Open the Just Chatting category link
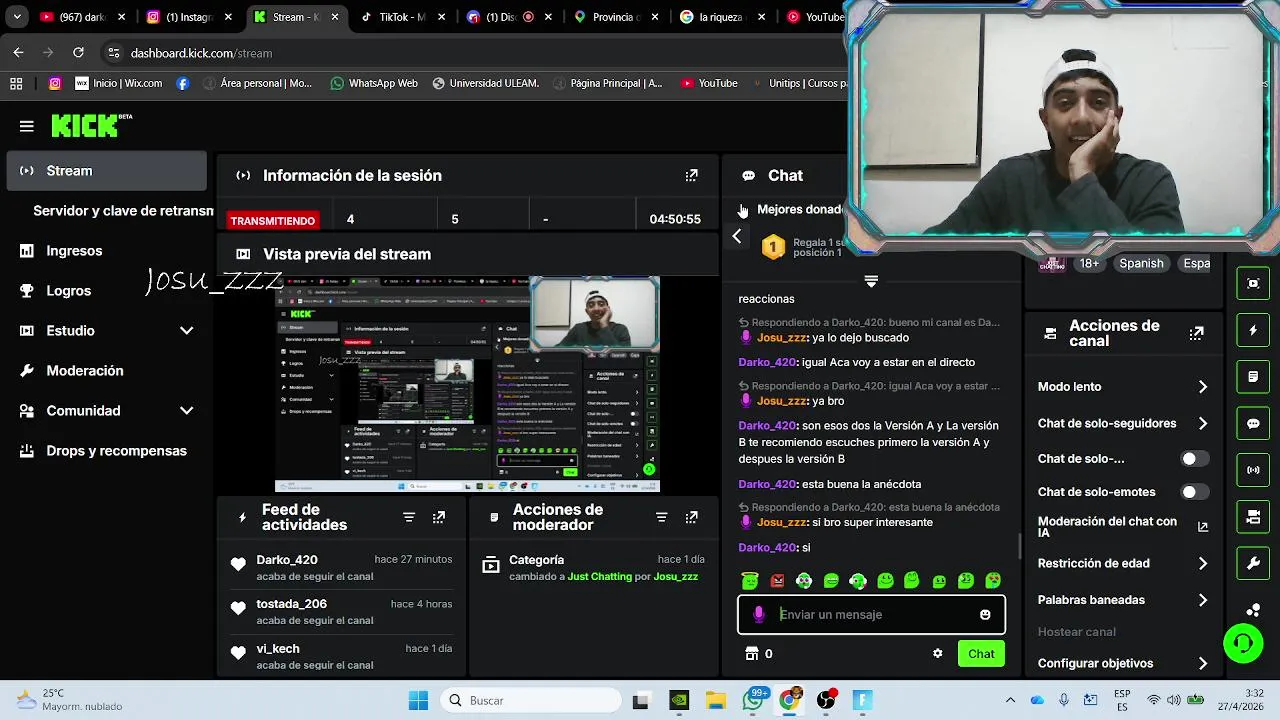 [599, 577]
